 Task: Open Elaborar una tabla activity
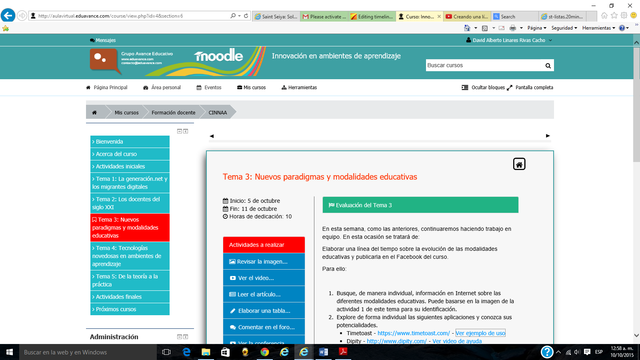264,311
